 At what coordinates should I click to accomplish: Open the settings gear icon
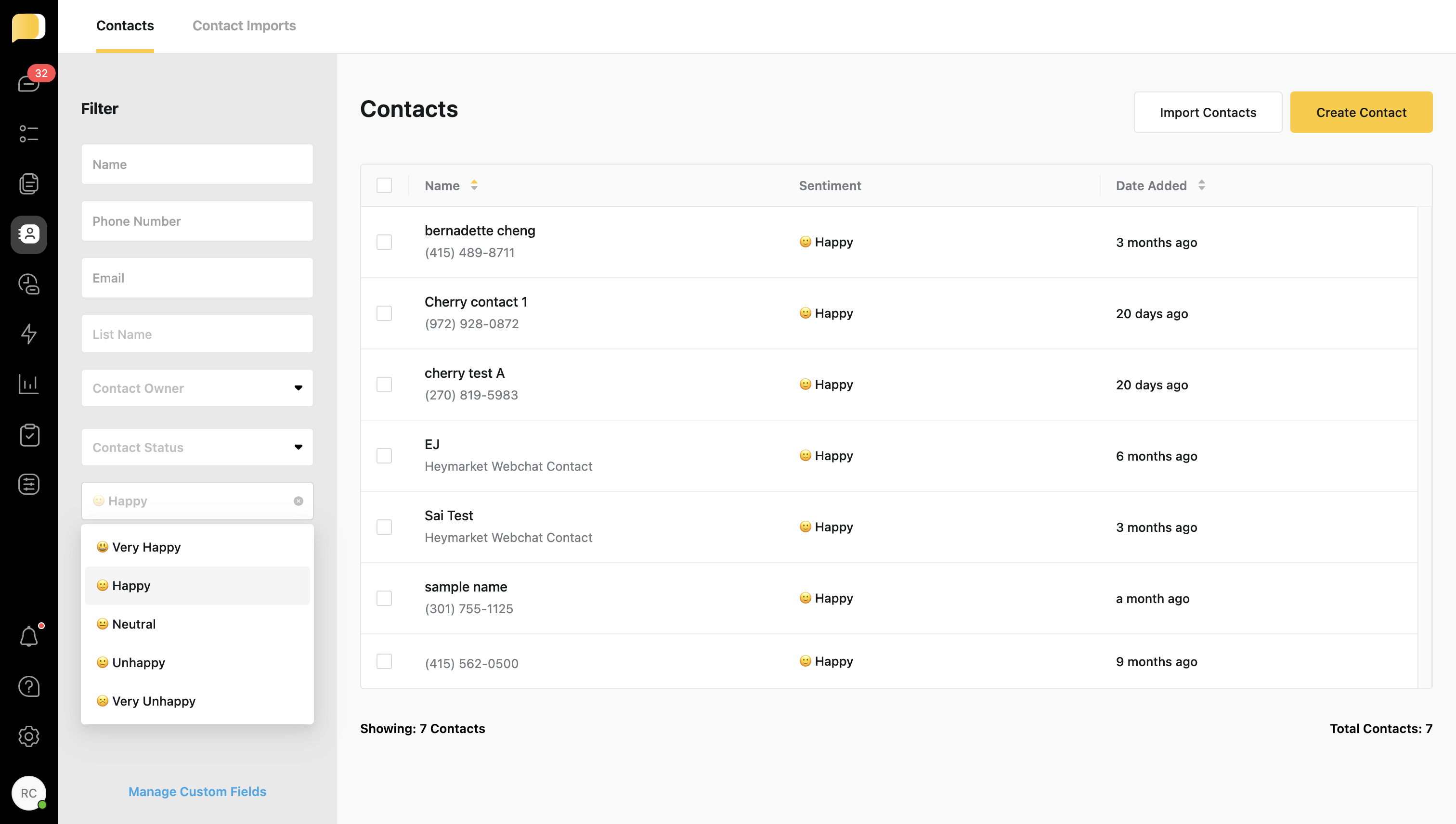(28, 736)
